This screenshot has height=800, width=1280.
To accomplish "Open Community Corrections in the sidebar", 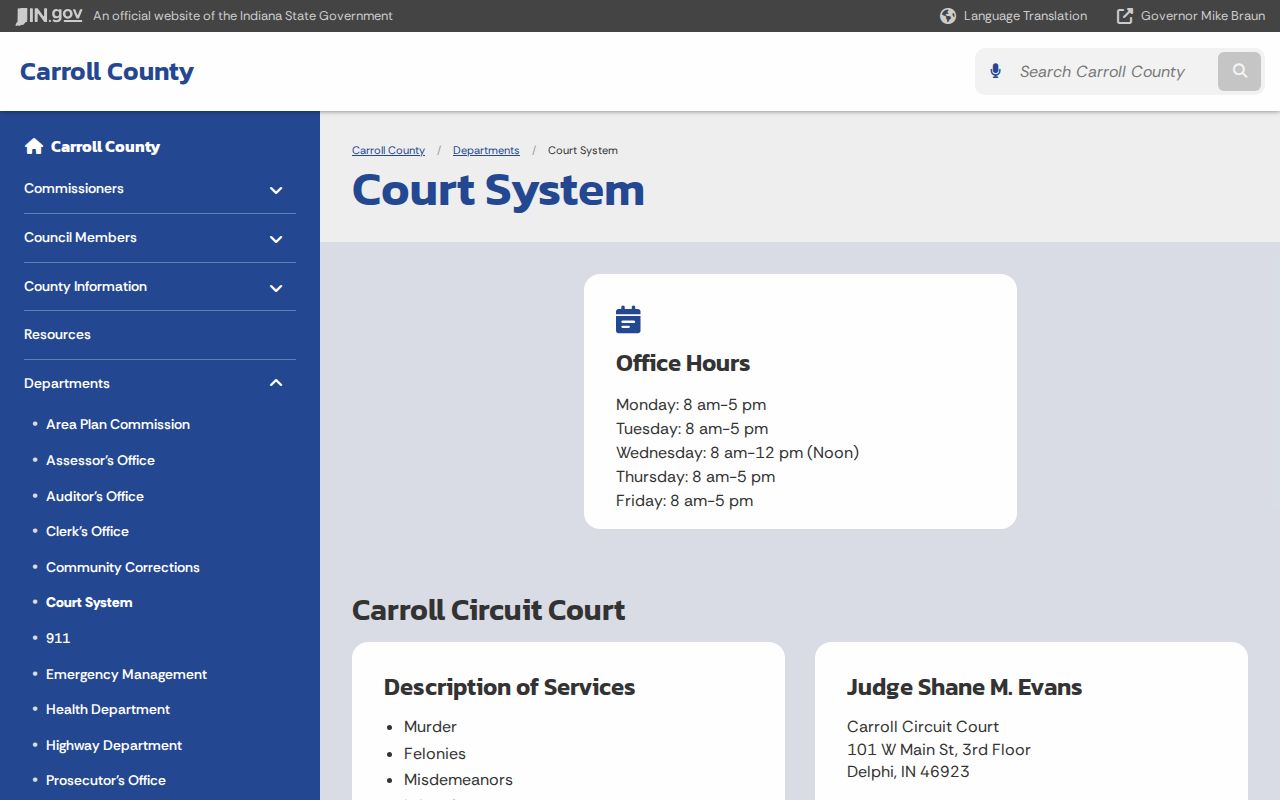I will (x=123, y=567).
